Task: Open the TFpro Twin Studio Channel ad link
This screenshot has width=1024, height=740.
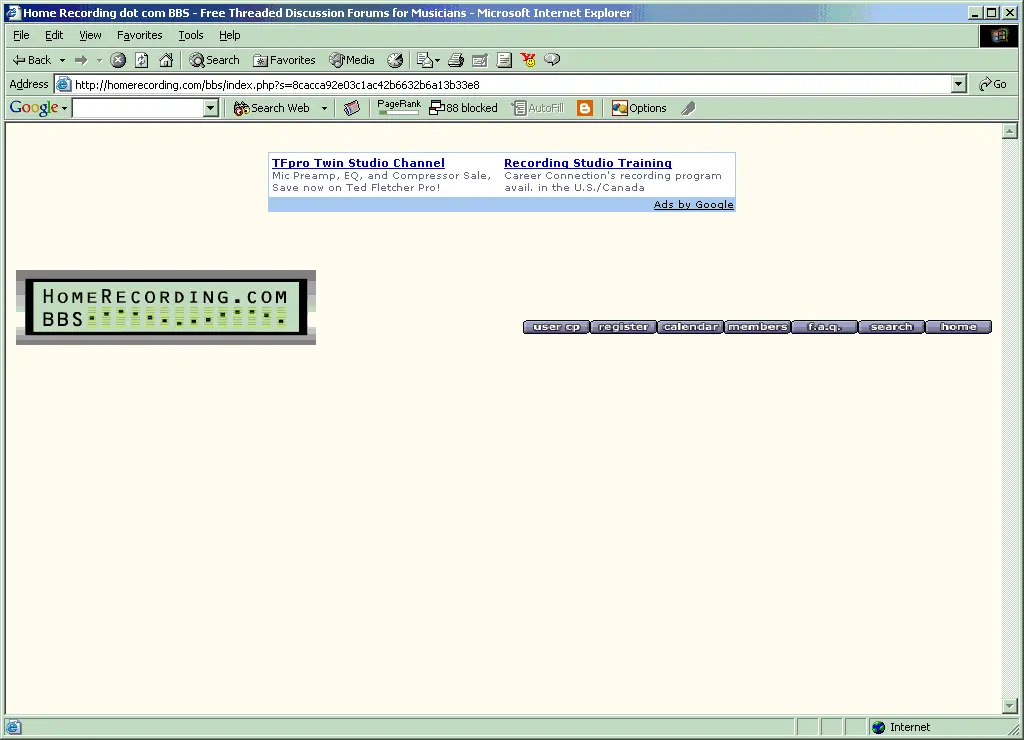Action: tap(358, 163)
